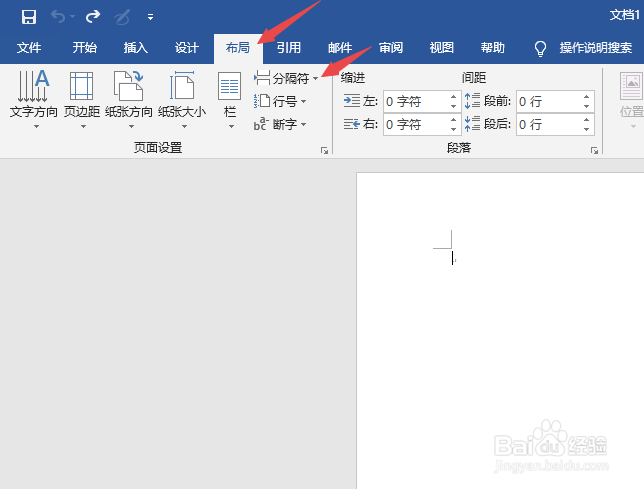Expand the 纸张大小 dropdown arrow
644x489 pixels.
pyautogui.click(x=184, y=126)
